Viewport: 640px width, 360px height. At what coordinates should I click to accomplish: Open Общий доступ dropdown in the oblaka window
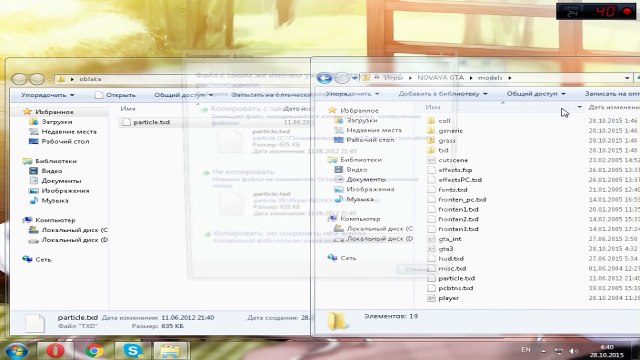pyautogui.click(x=184, y=95)
